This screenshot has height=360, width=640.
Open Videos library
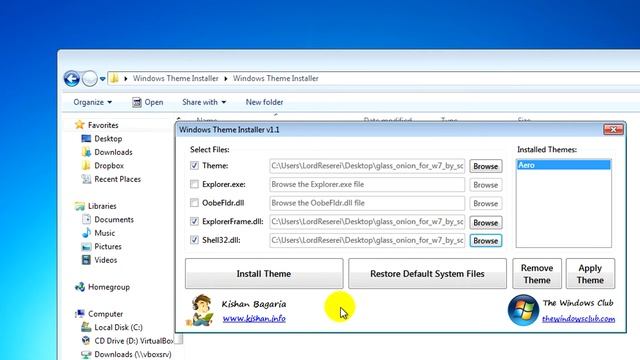pos(106,260)
